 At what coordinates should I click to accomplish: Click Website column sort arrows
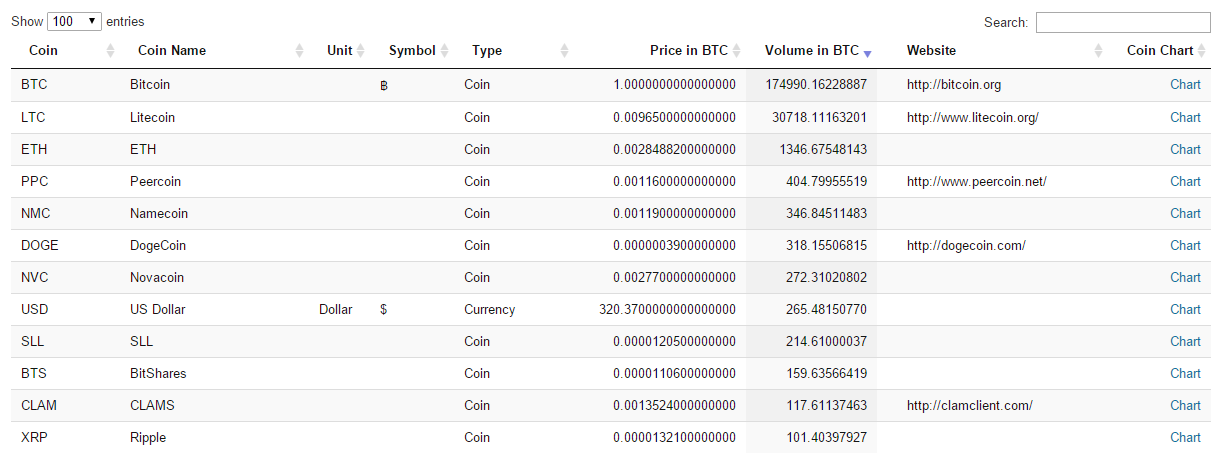(1099, 50)
